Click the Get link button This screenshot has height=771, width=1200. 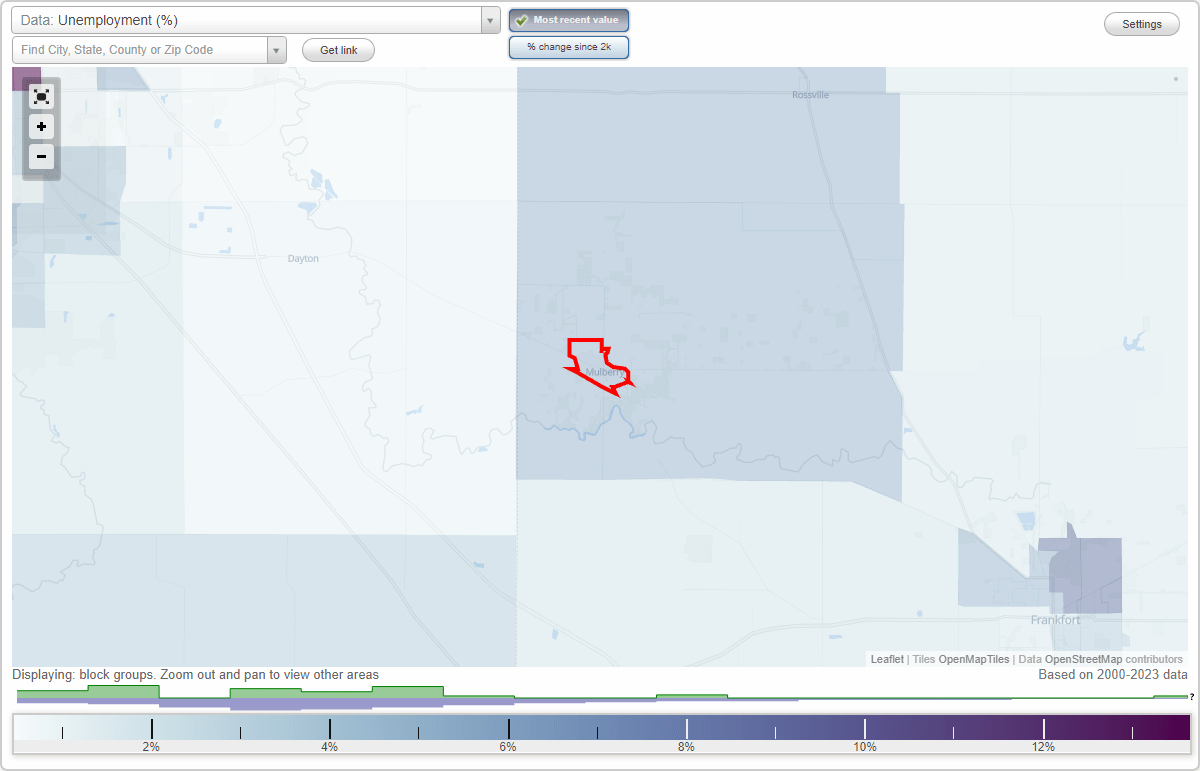(338, 50)
